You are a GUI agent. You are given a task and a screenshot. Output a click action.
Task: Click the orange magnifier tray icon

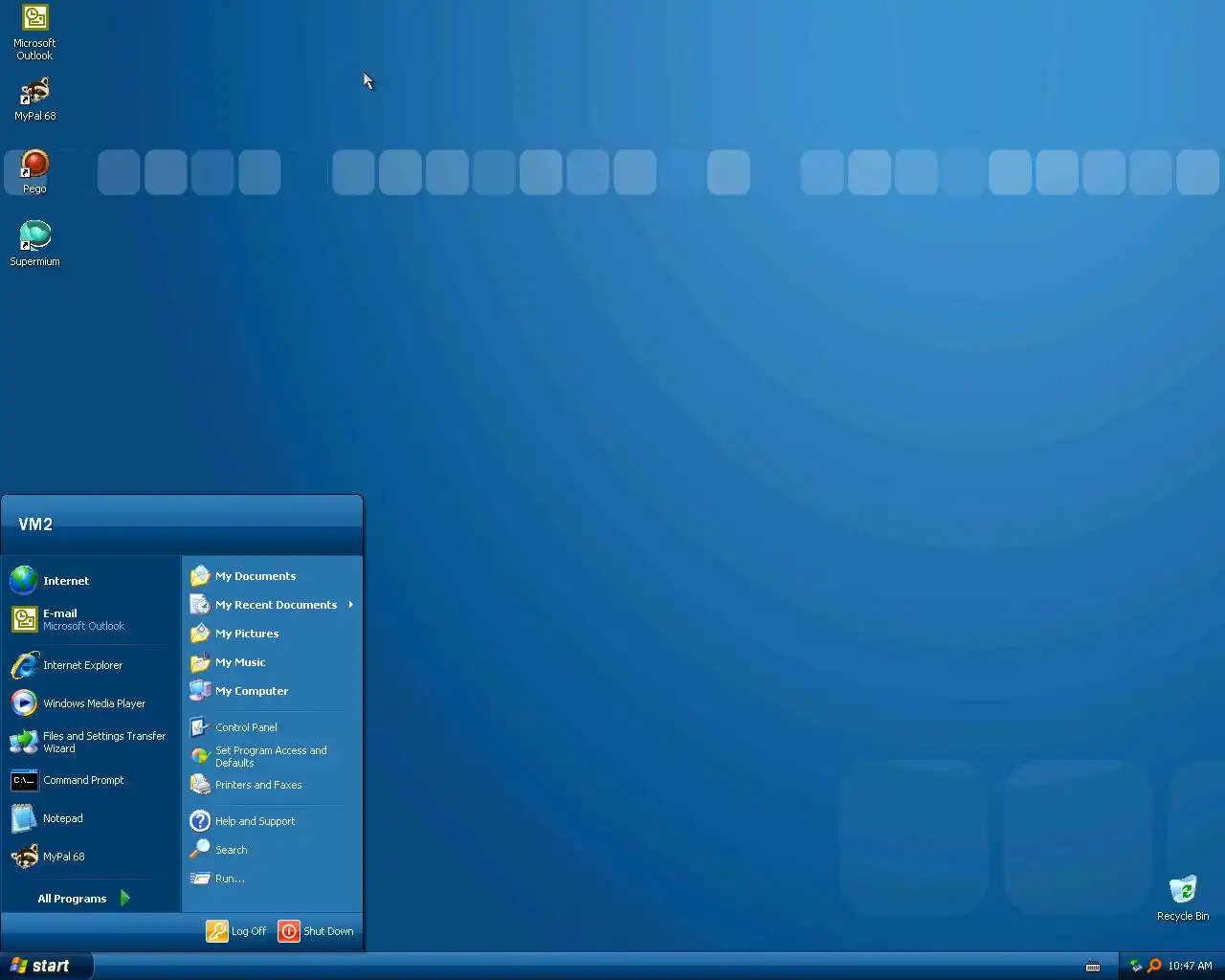point(1154,966)
